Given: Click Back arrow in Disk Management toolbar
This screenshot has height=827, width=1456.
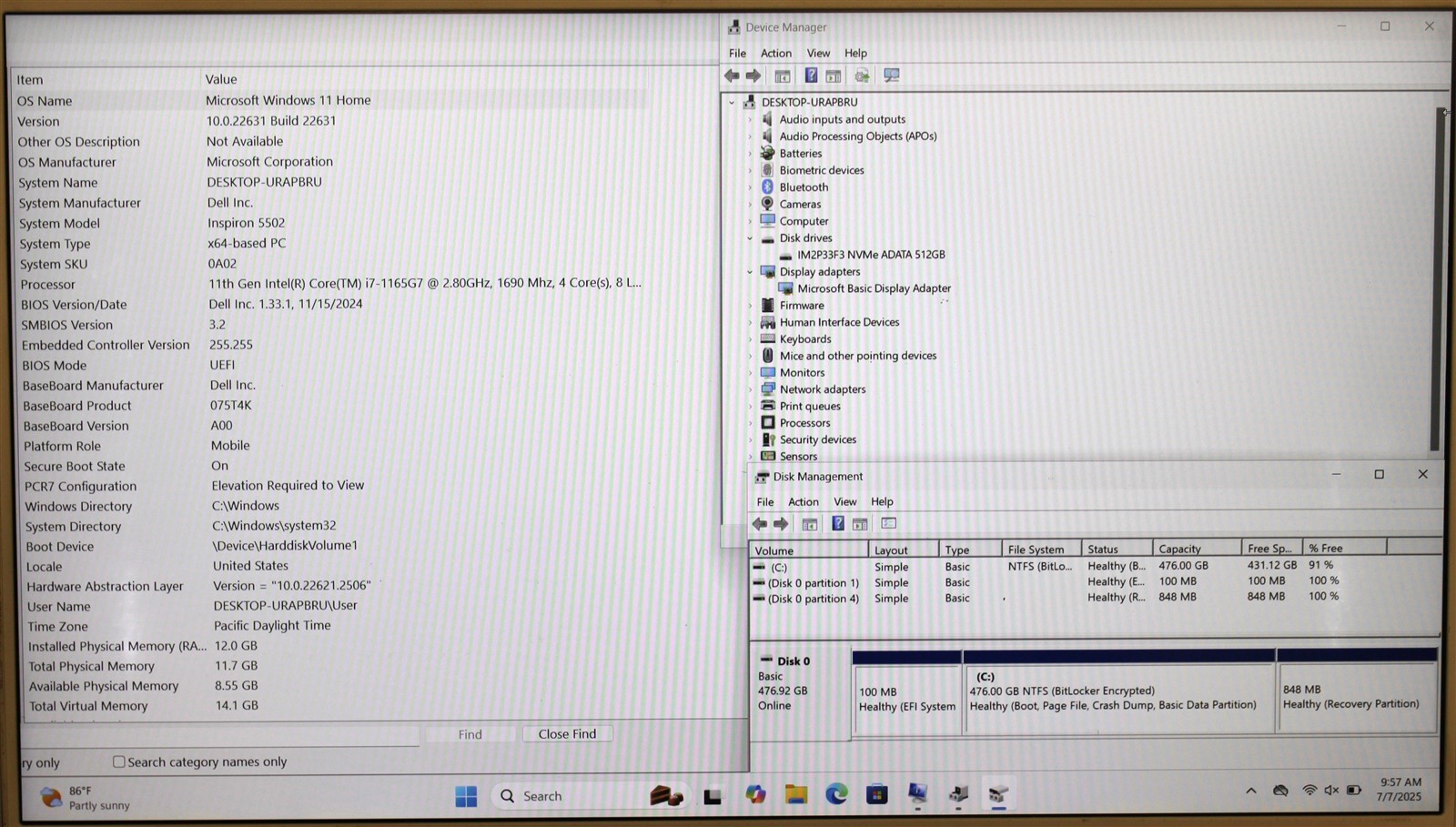Looking at the screenshot, I should click(x=760, y=523).
